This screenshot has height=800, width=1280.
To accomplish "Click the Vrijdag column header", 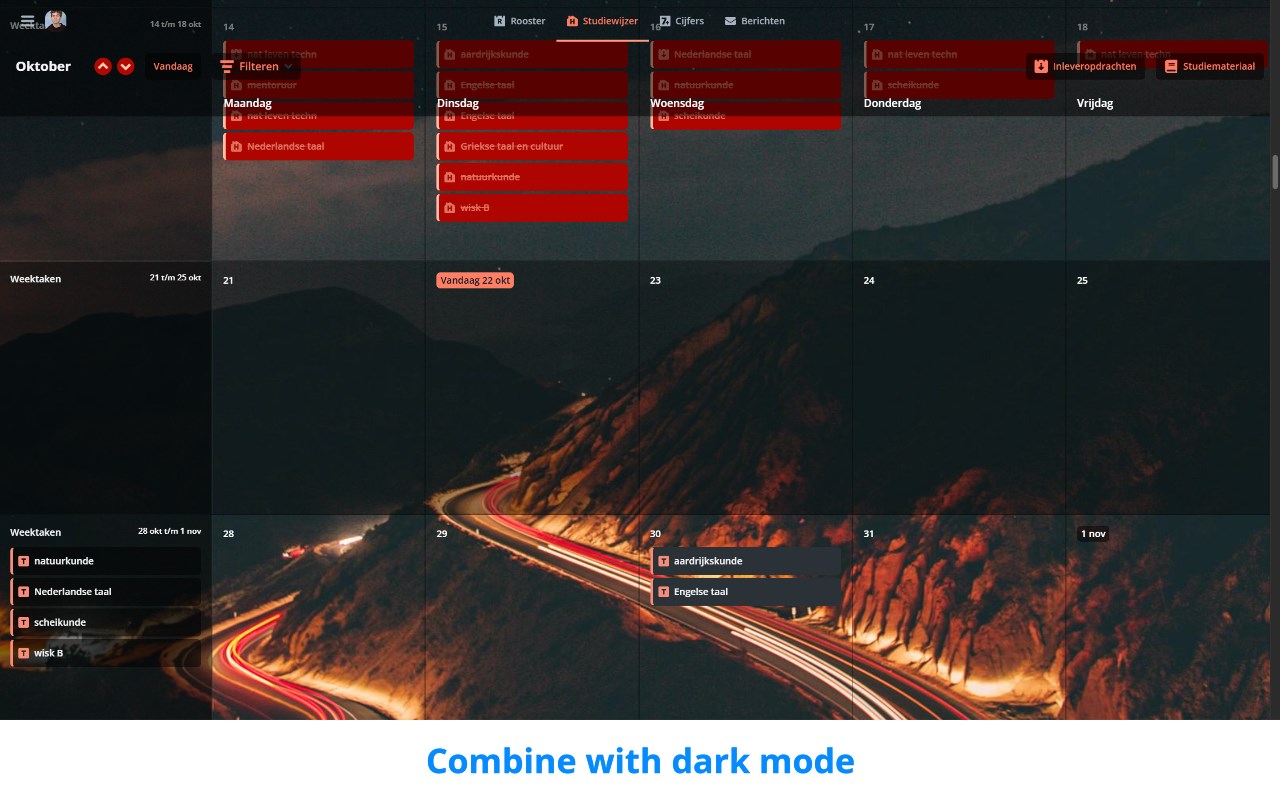I will (x=1095, y=103).
